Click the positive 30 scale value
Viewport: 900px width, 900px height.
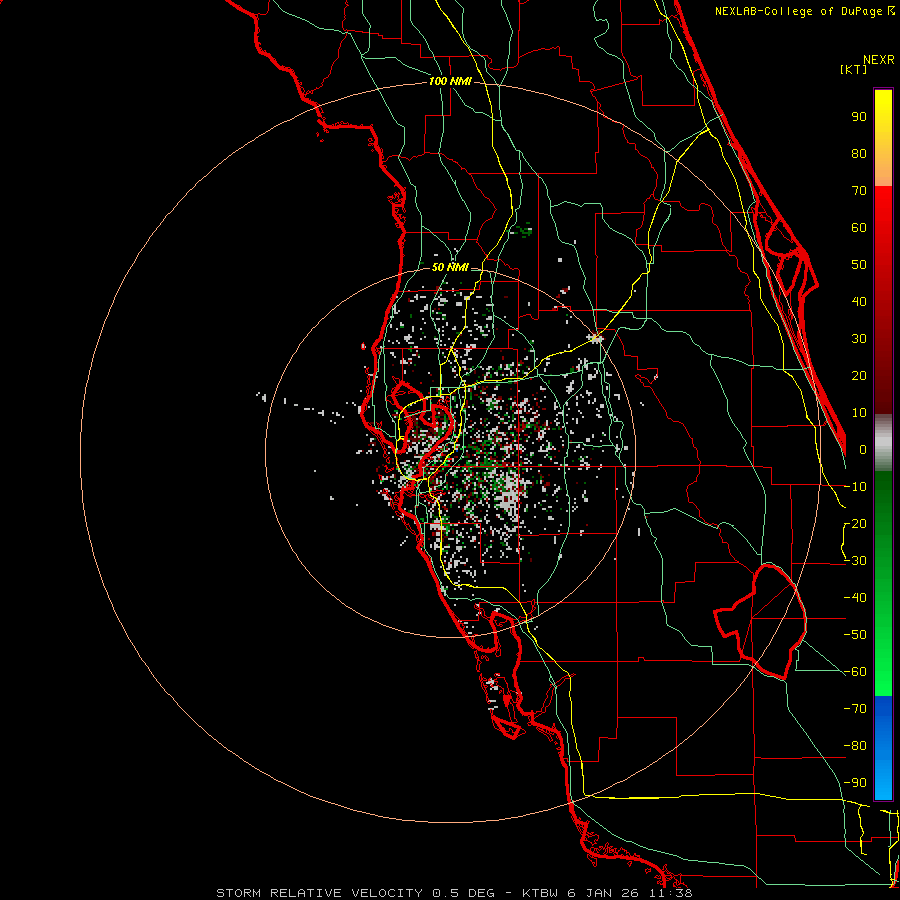[859, 339]
